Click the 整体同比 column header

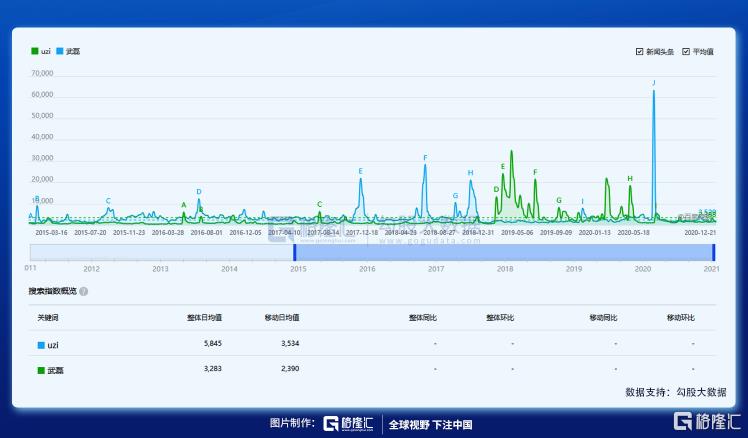tap(423, 317)
